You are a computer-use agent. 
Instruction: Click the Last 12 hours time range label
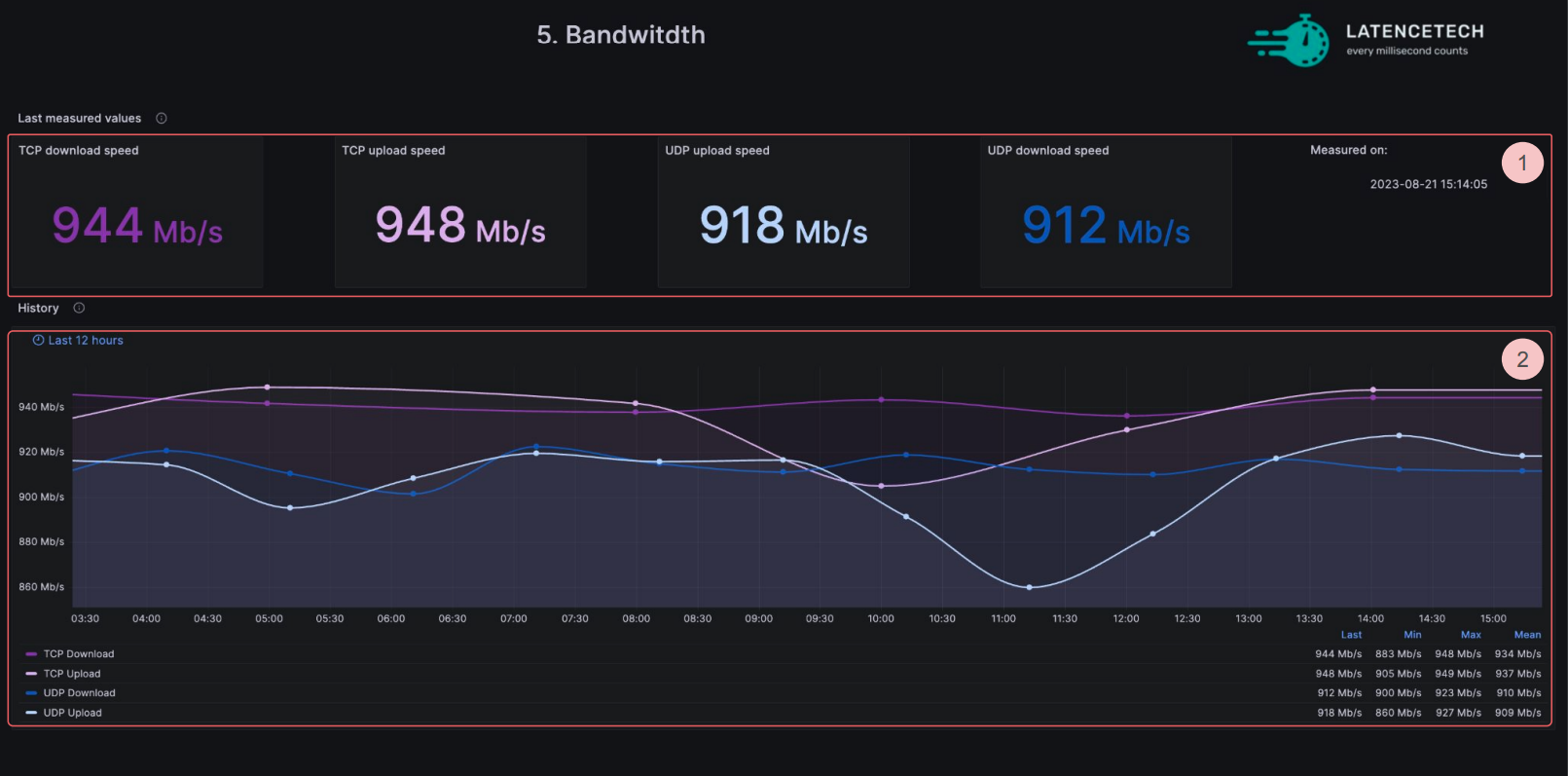click(86, 341)
